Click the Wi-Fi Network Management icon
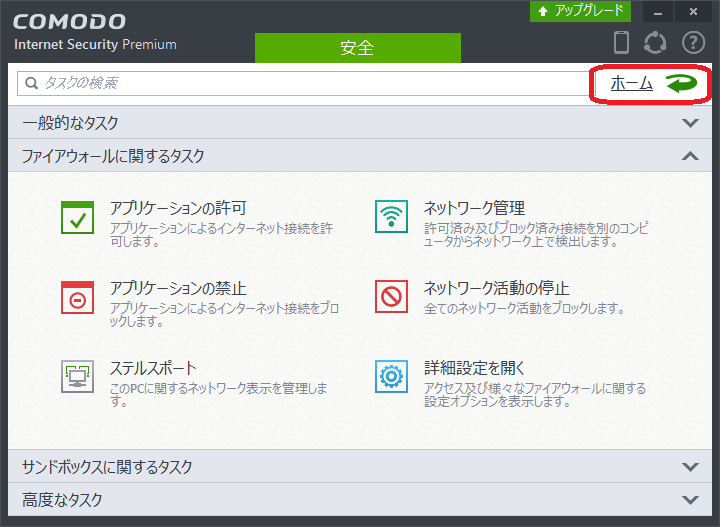 [391, 217]
